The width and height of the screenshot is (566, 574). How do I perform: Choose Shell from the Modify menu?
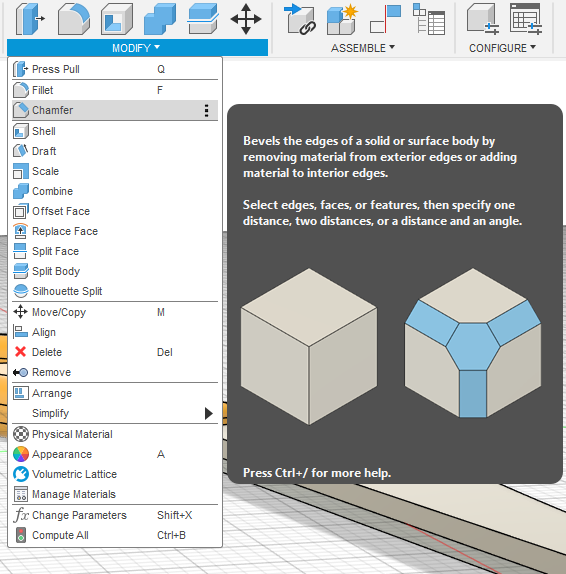[x=115, y=131]
